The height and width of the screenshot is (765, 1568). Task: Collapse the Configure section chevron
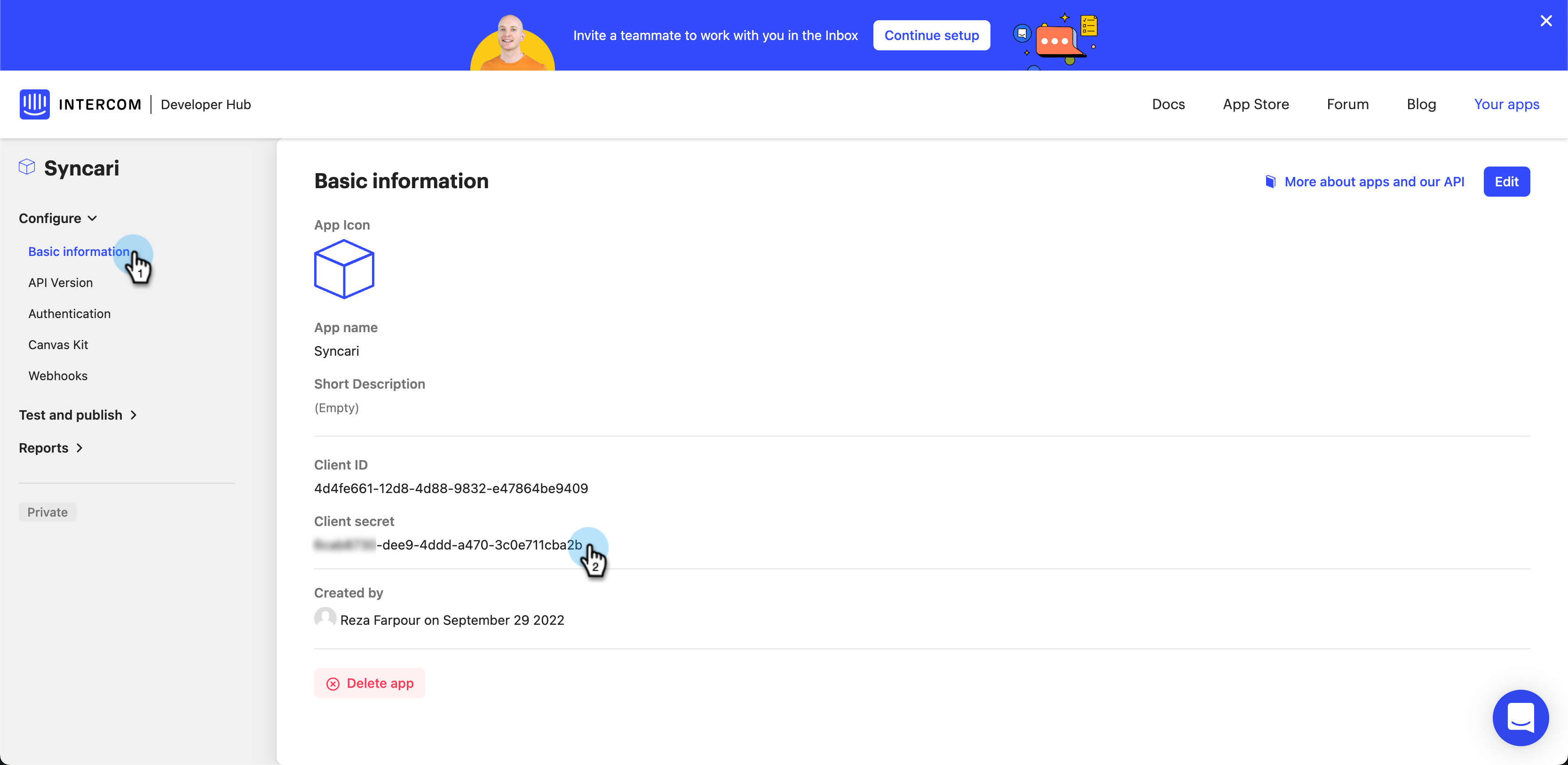[x=93, y=218]
